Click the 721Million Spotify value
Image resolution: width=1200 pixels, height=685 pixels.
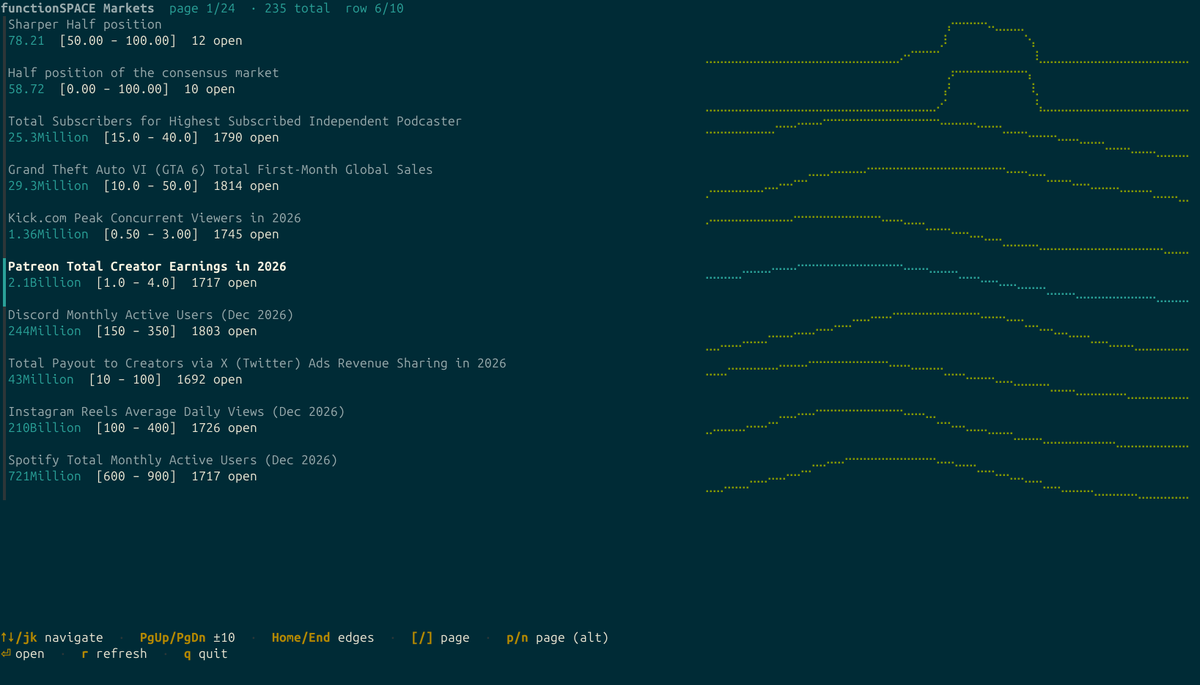coord(44,476)
